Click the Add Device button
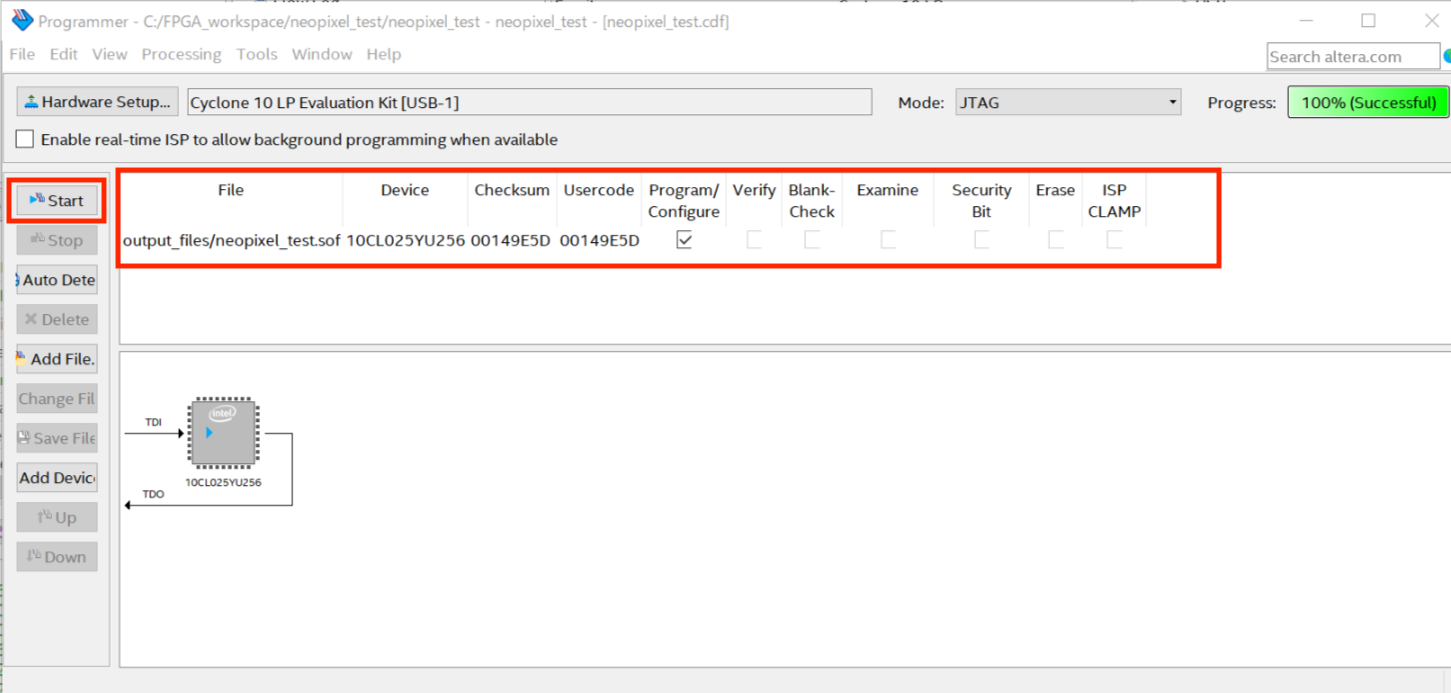 (x=57, y=478)
